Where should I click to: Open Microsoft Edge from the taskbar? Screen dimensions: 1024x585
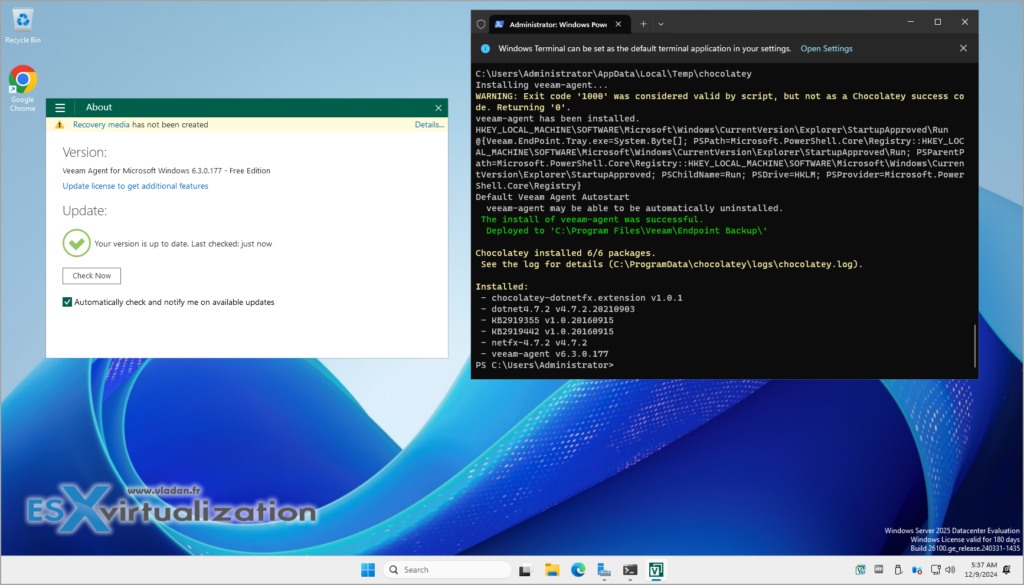pyautogui.click(x=579, y=569)
